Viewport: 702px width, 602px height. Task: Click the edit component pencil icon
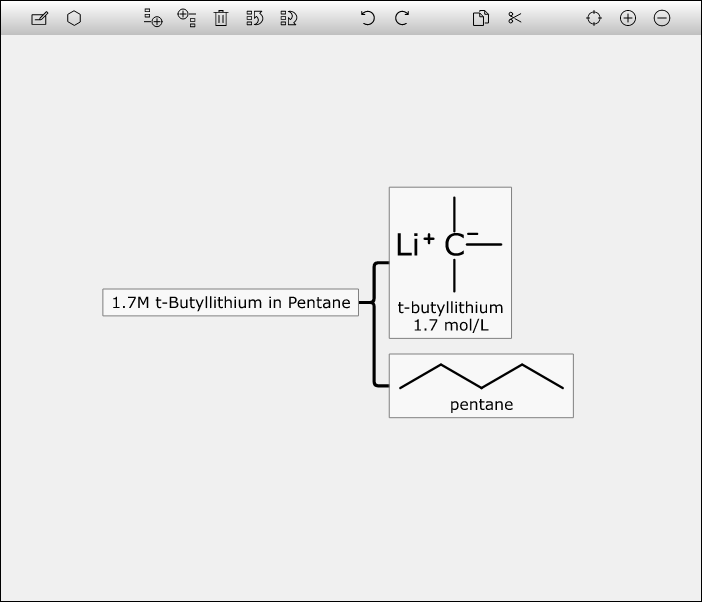(x=39, y=18)
